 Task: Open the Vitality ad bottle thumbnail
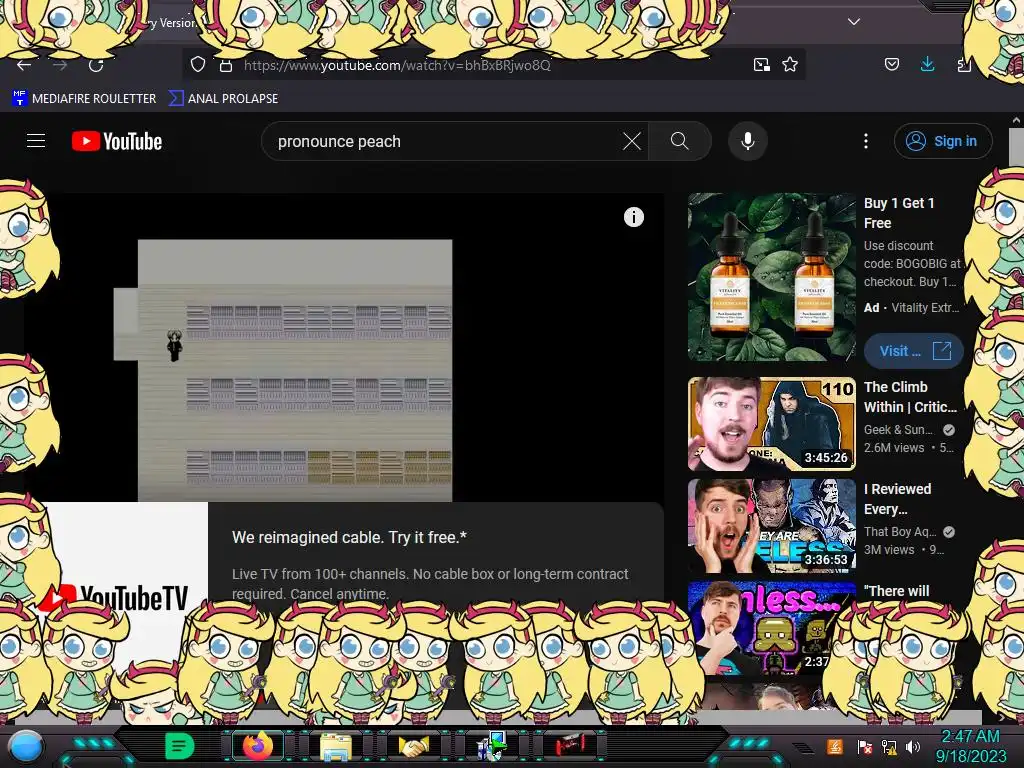point(771,277)
